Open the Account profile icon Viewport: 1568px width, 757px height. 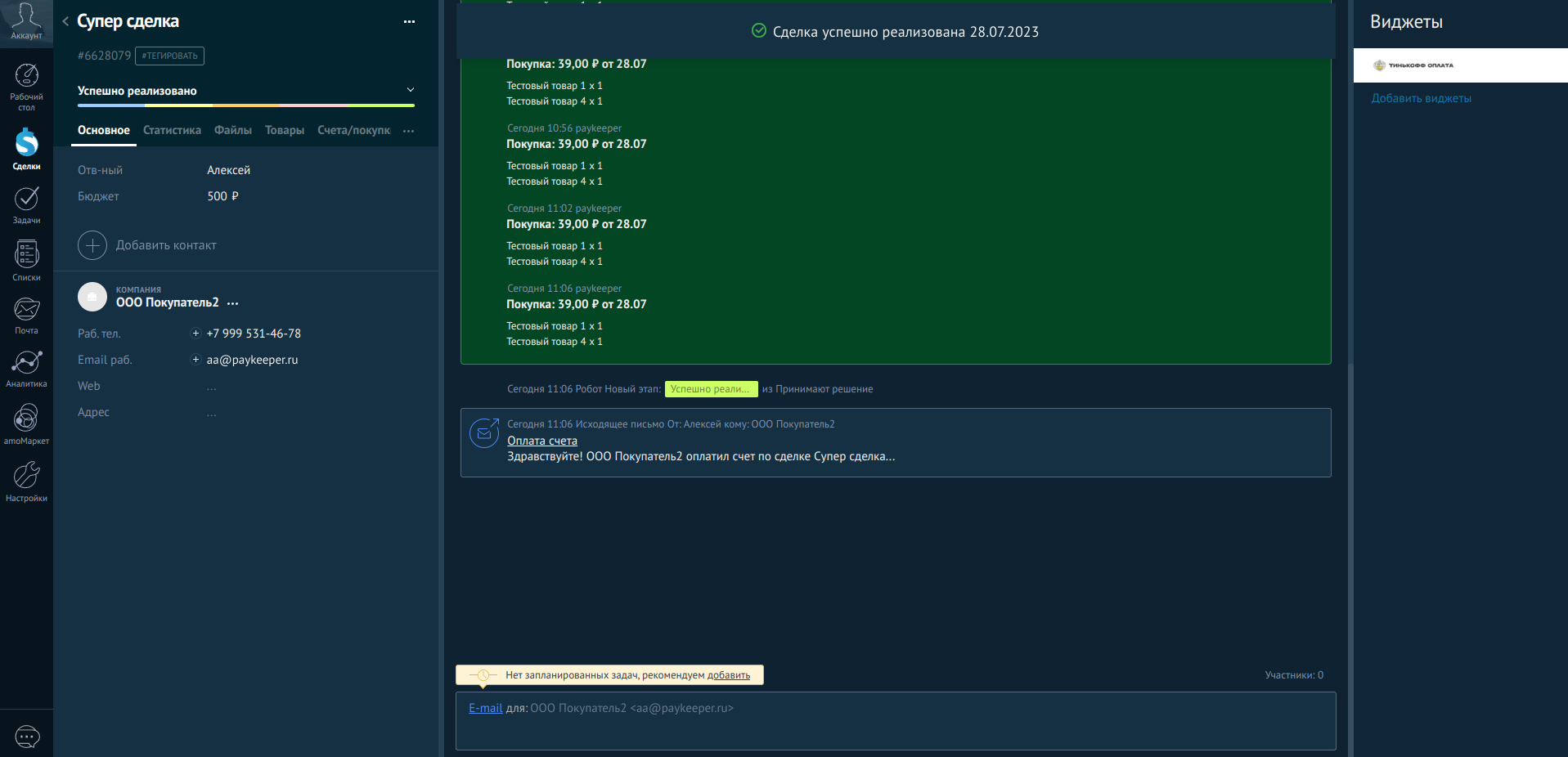pos(26,21)
